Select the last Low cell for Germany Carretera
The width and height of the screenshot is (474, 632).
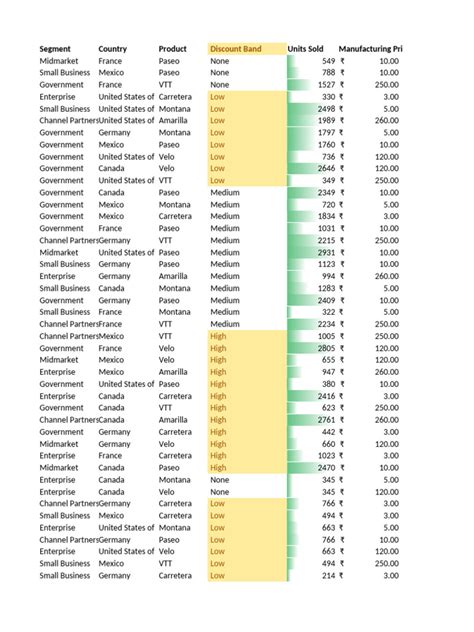pyautogui.click(x=247, y=576)
